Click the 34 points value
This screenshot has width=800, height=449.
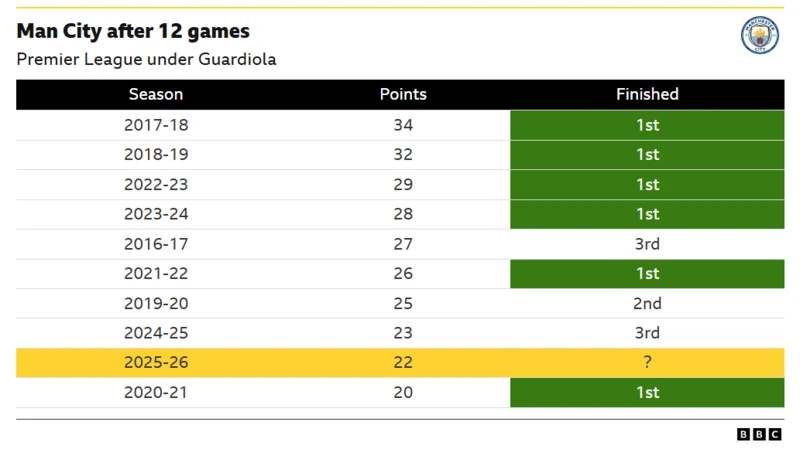pos(403,125)
